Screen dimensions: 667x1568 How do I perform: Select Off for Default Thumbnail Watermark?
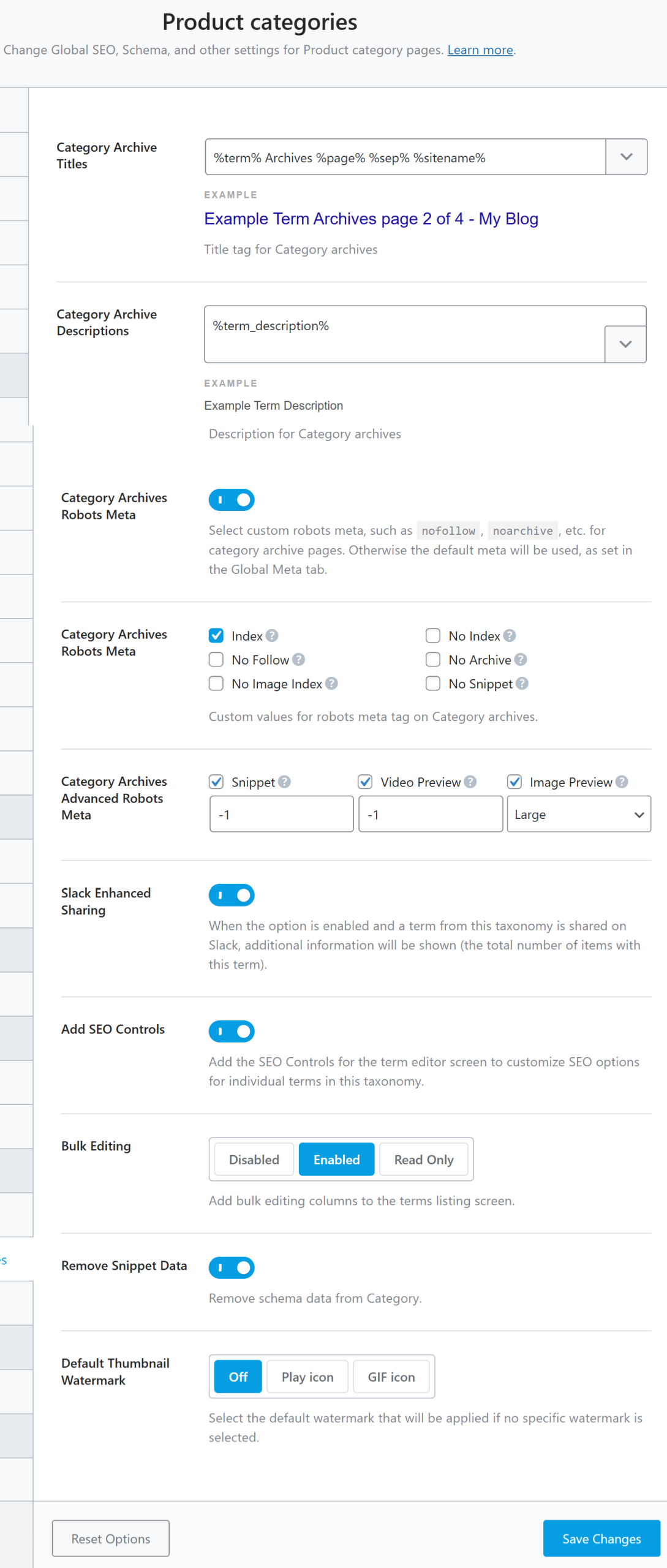pyautogui.click(x=238, y=1377)
